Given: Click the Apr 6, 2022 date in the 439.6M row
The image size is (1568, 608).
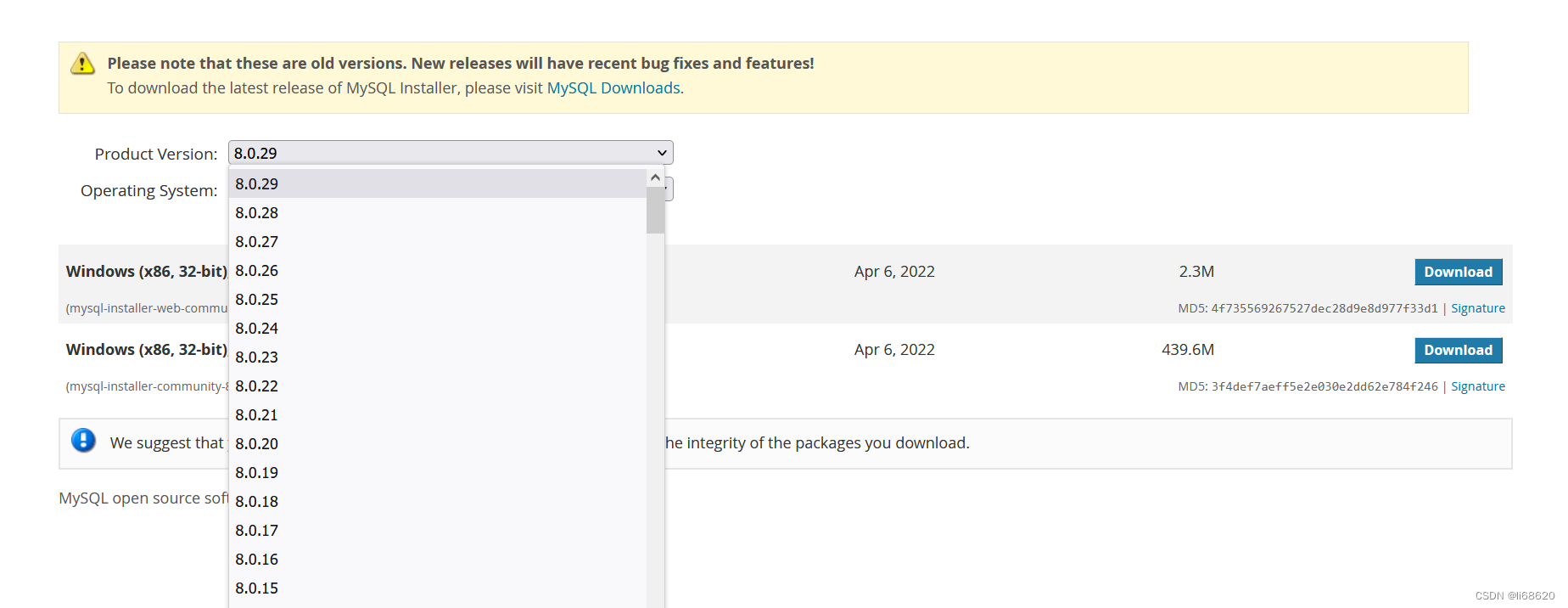Looking at the screenshot, I should click(x=894, y=350).
